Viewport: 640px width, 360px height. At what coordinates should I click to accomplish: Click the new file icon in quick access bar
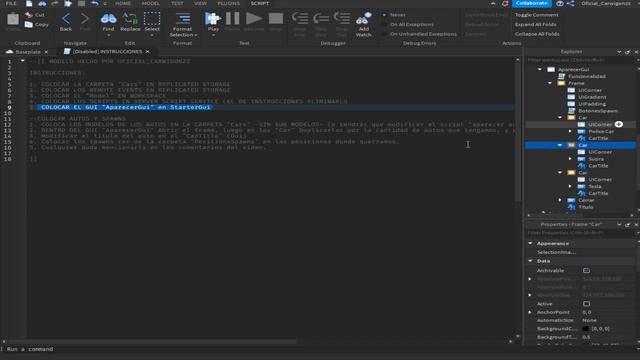pyautogui.click(x=29, y=3)
